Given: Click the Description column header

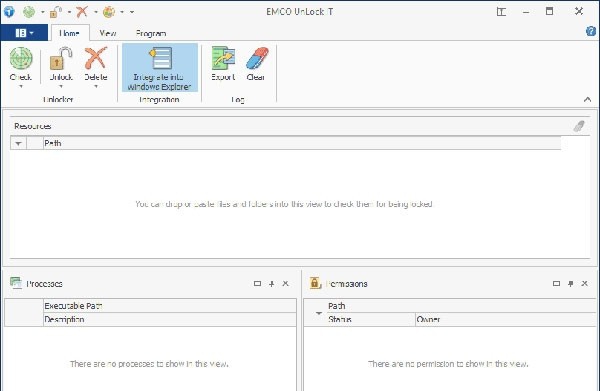Looking at the screenshot, I should tap(170, 319).
